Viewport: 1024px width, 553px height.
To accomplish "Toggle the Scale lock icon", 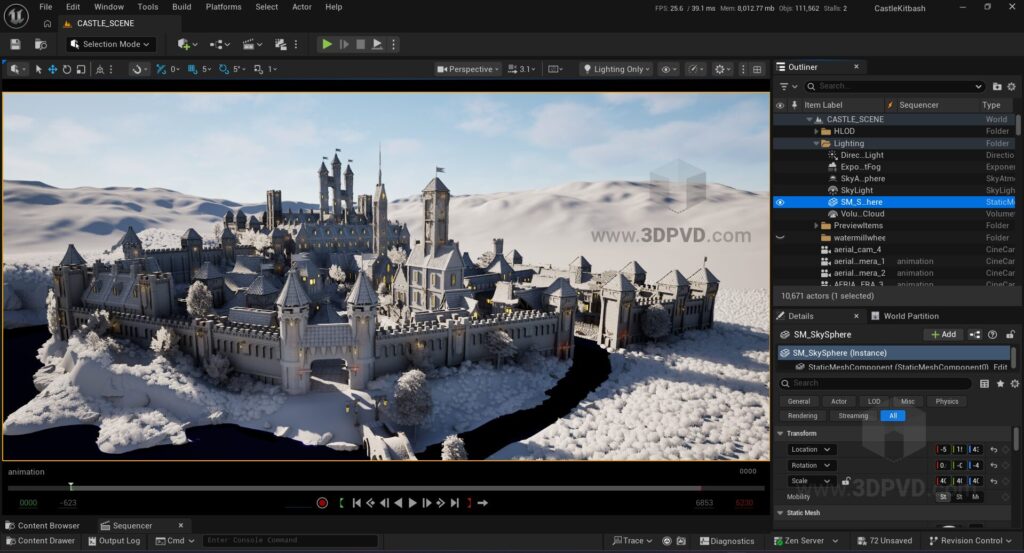I will (846, 481).
